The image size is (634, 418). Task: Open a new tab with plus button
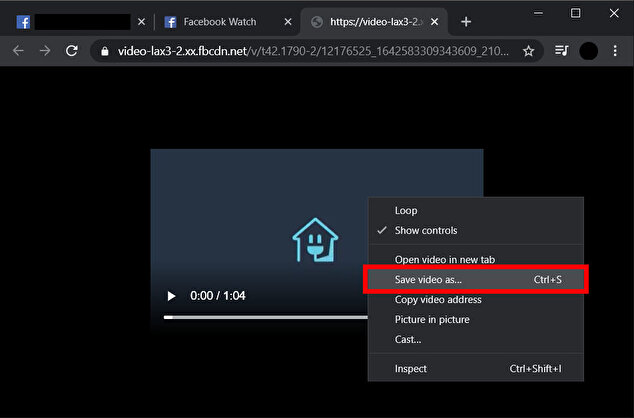click(x=466, y=21)
